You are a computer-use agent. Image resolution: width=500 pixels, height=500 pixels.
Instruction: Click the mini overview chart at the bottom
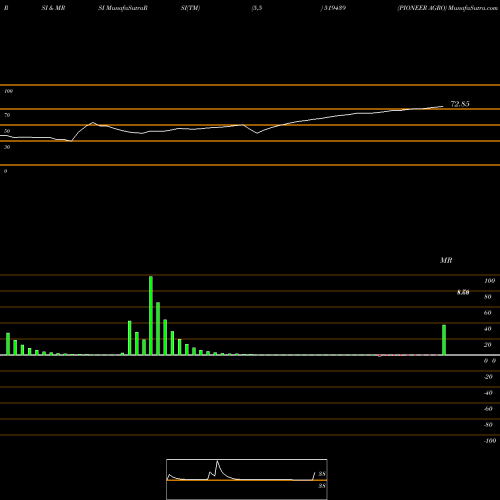(247, 479)
